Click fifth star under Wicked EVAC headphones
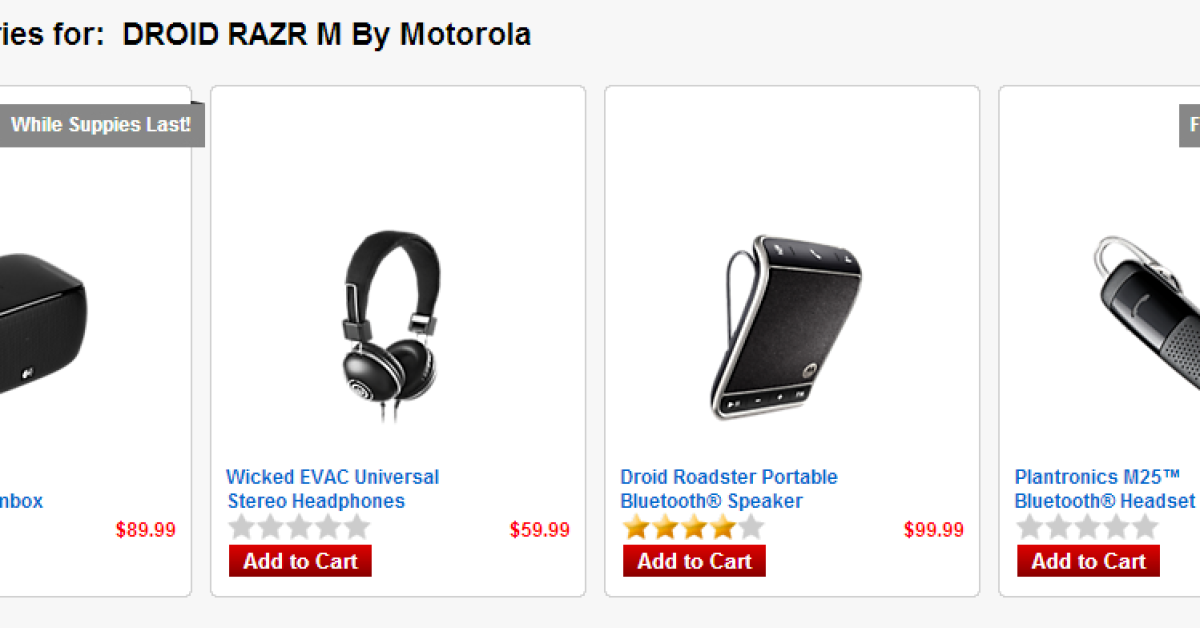1200x628 pixels. [x=356, y=528]
